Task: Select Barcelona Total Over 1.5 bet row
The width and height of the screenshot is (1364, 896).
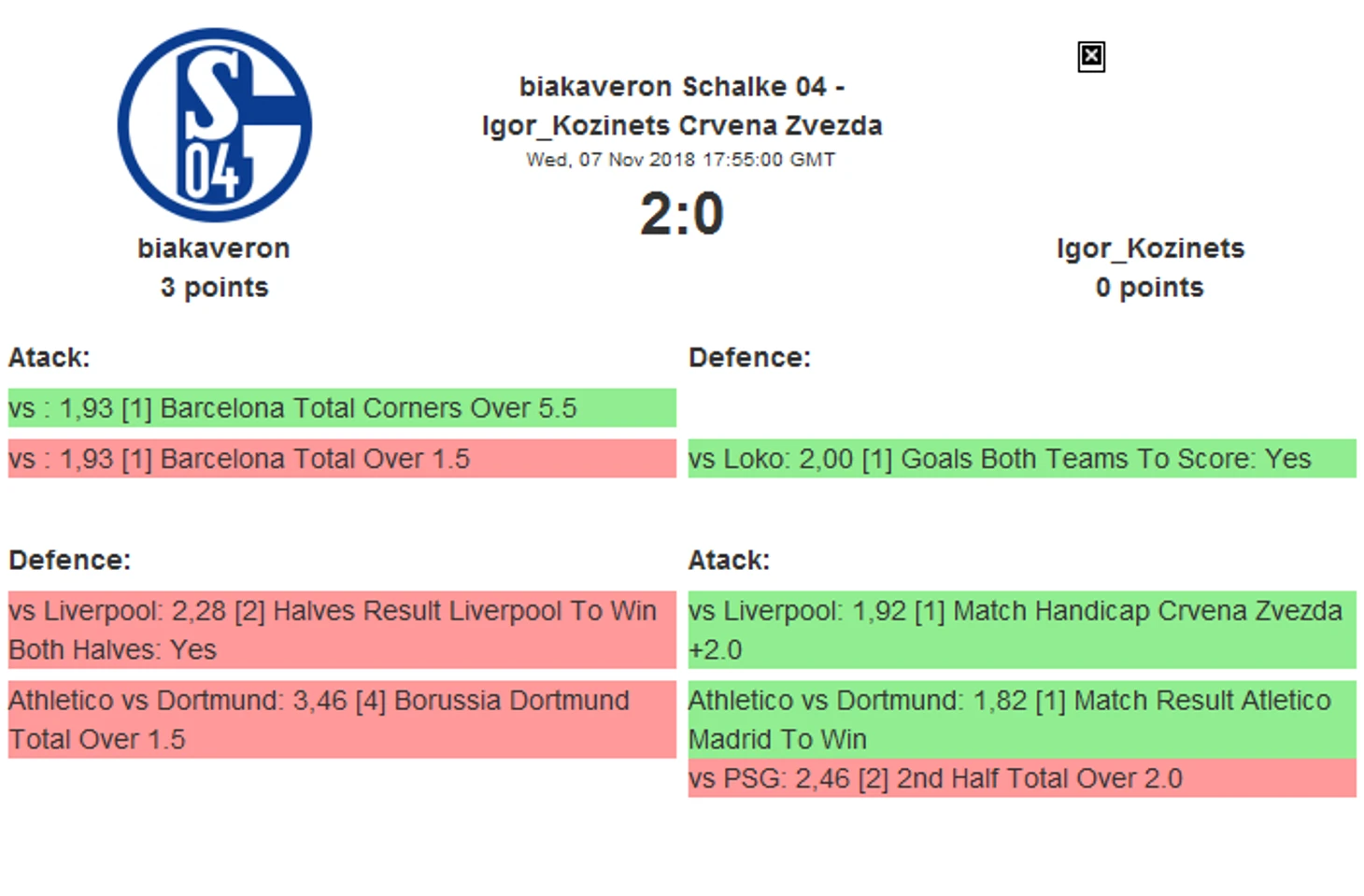Action: 341,459
